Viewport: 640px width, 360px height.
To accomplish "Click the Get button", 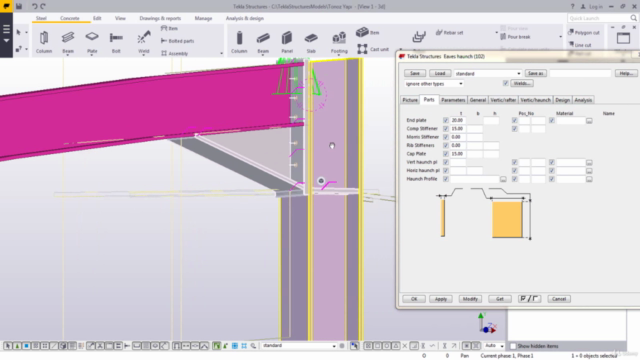I will coord(500,299).
